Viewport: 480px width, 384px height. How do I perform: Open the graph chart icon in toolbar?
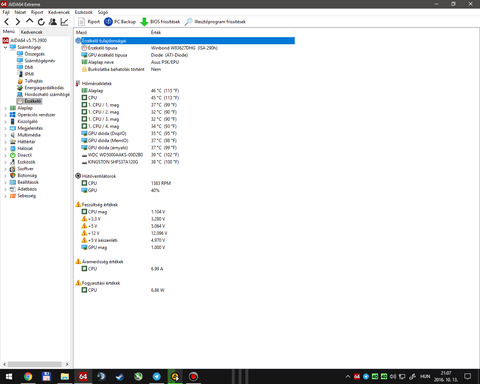[64, 22]
